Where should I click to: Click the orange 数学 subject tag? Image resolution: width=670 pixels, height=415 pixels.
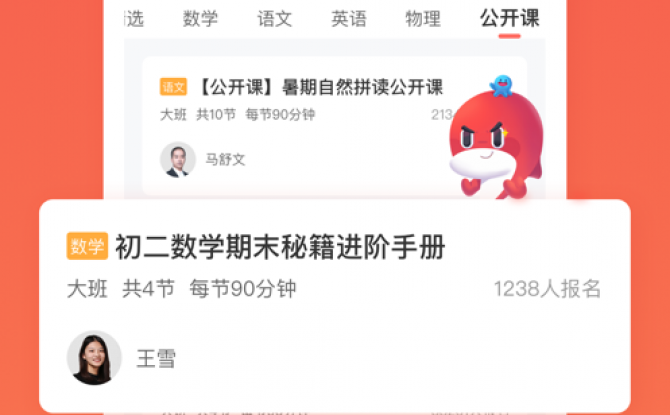click(x=87, y=246)
